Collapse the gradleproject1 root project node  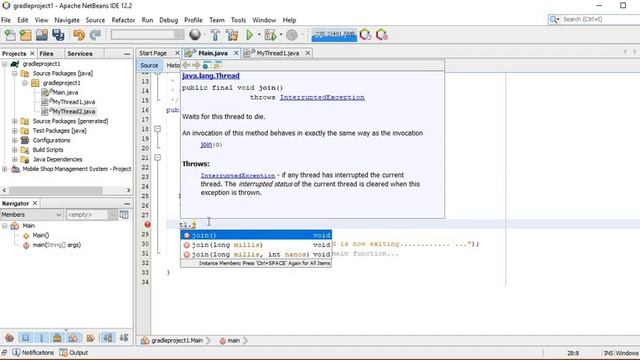(4, 64)
